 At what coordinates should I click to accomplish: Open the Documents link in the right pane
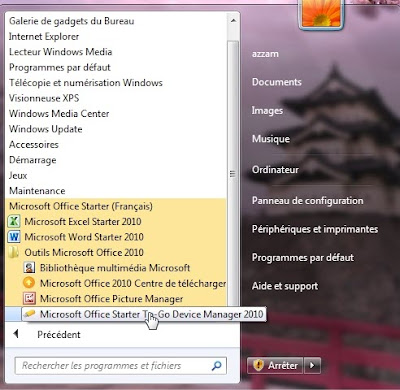tap(277, 82)
